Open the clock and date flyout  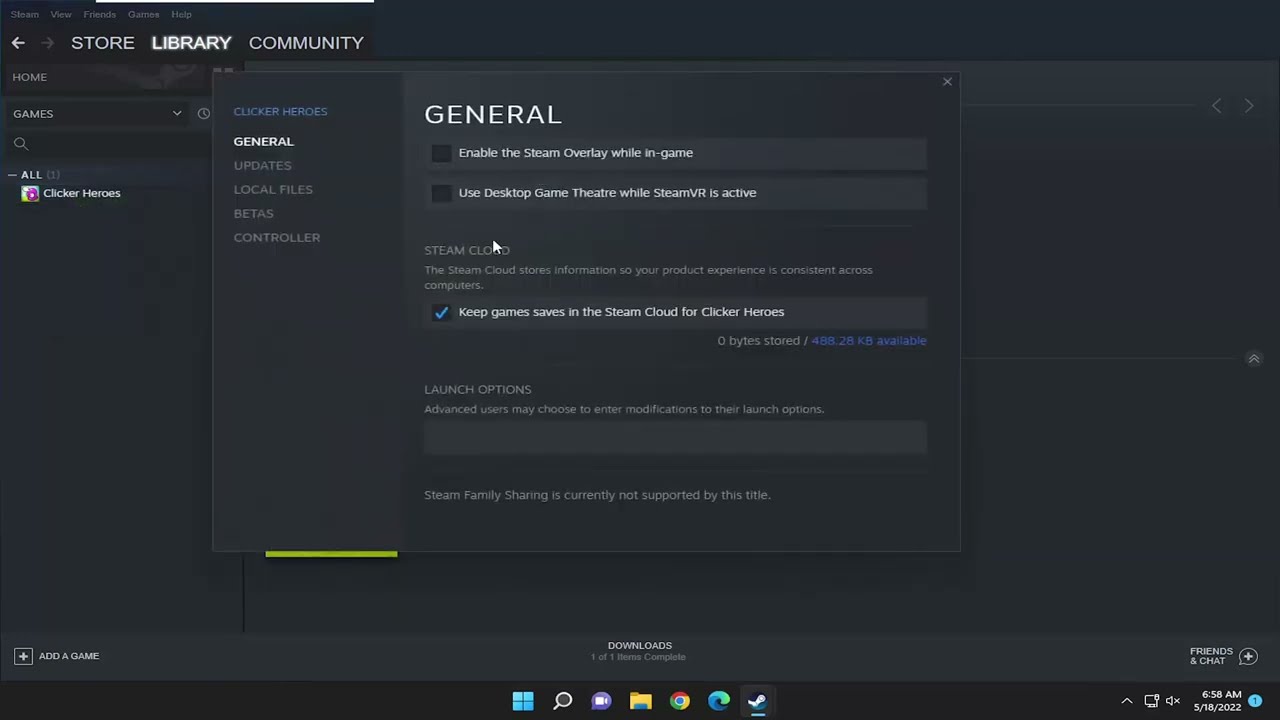1217,701
